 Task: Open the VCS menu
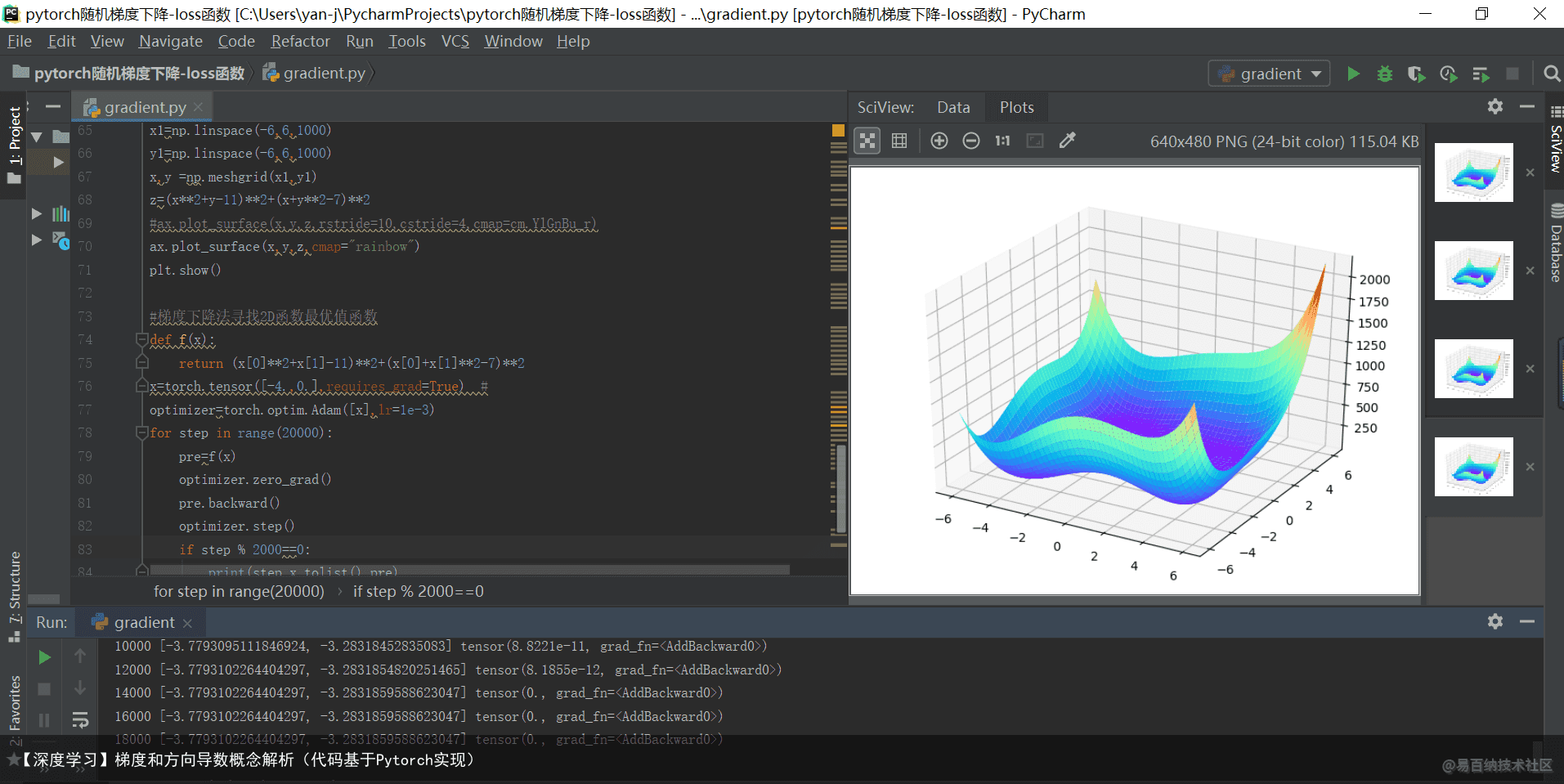click(x=455, y=41)
